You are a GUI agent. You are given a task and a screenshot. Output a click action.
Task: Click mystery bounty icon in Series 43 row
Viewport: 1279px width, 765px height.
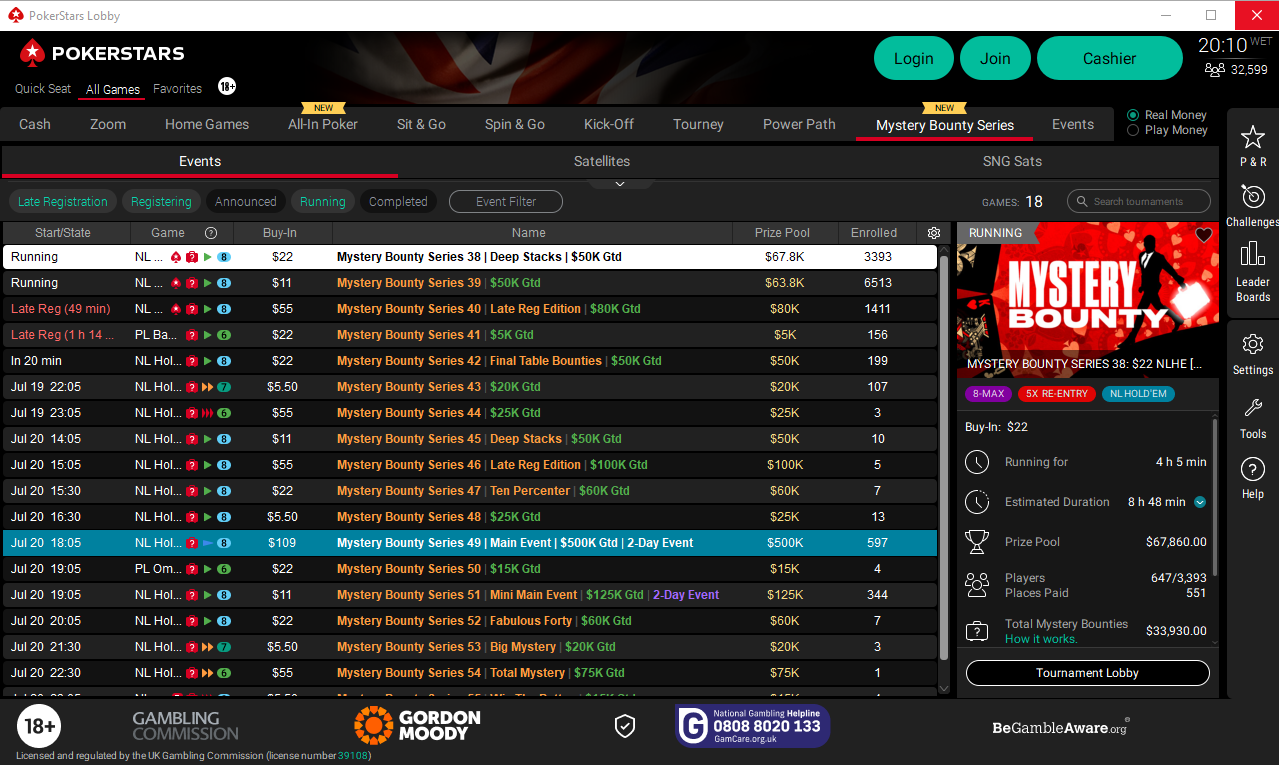click(x=191, y=387)
